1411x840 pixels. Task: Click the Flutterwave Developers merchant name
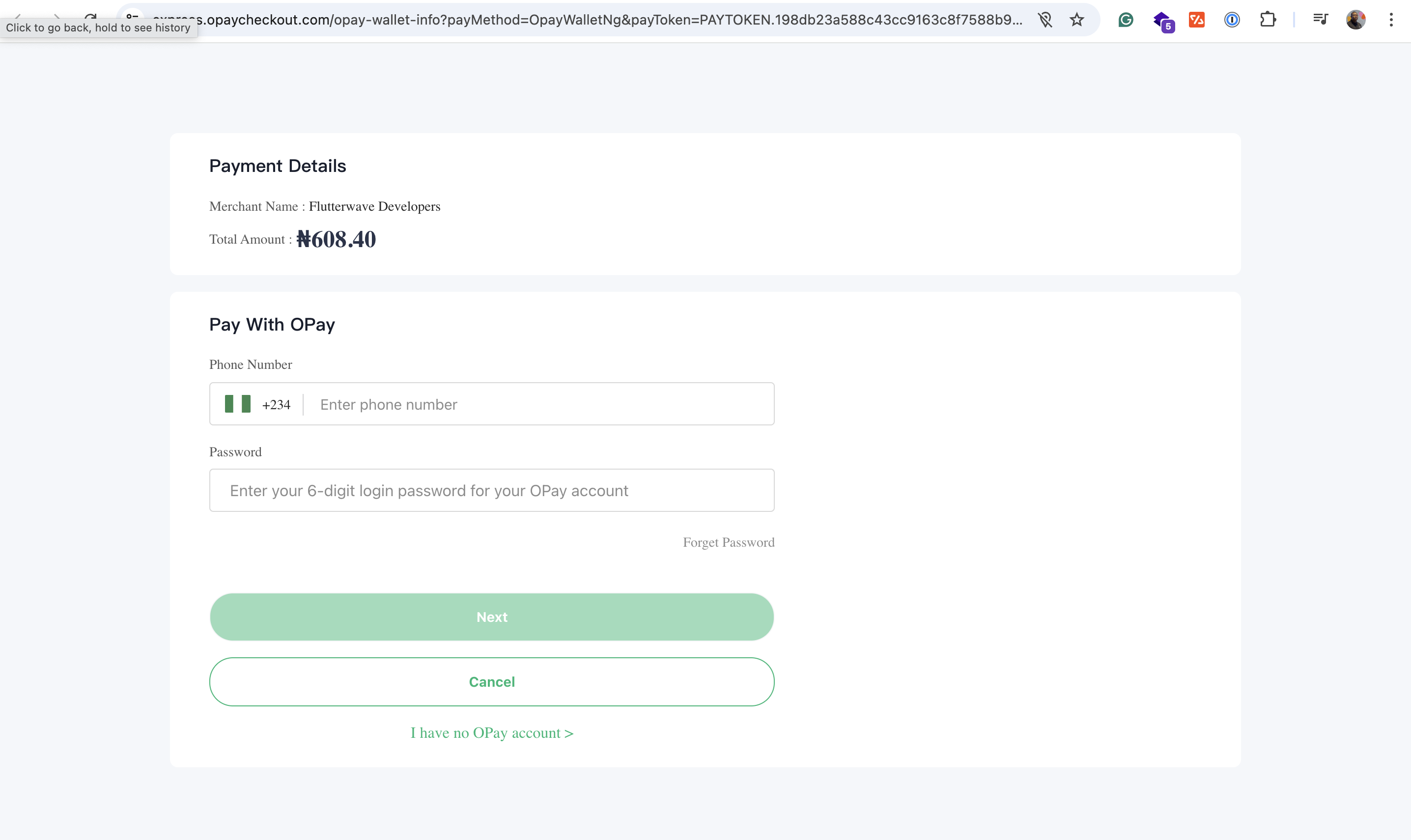[x=375, y=207]
